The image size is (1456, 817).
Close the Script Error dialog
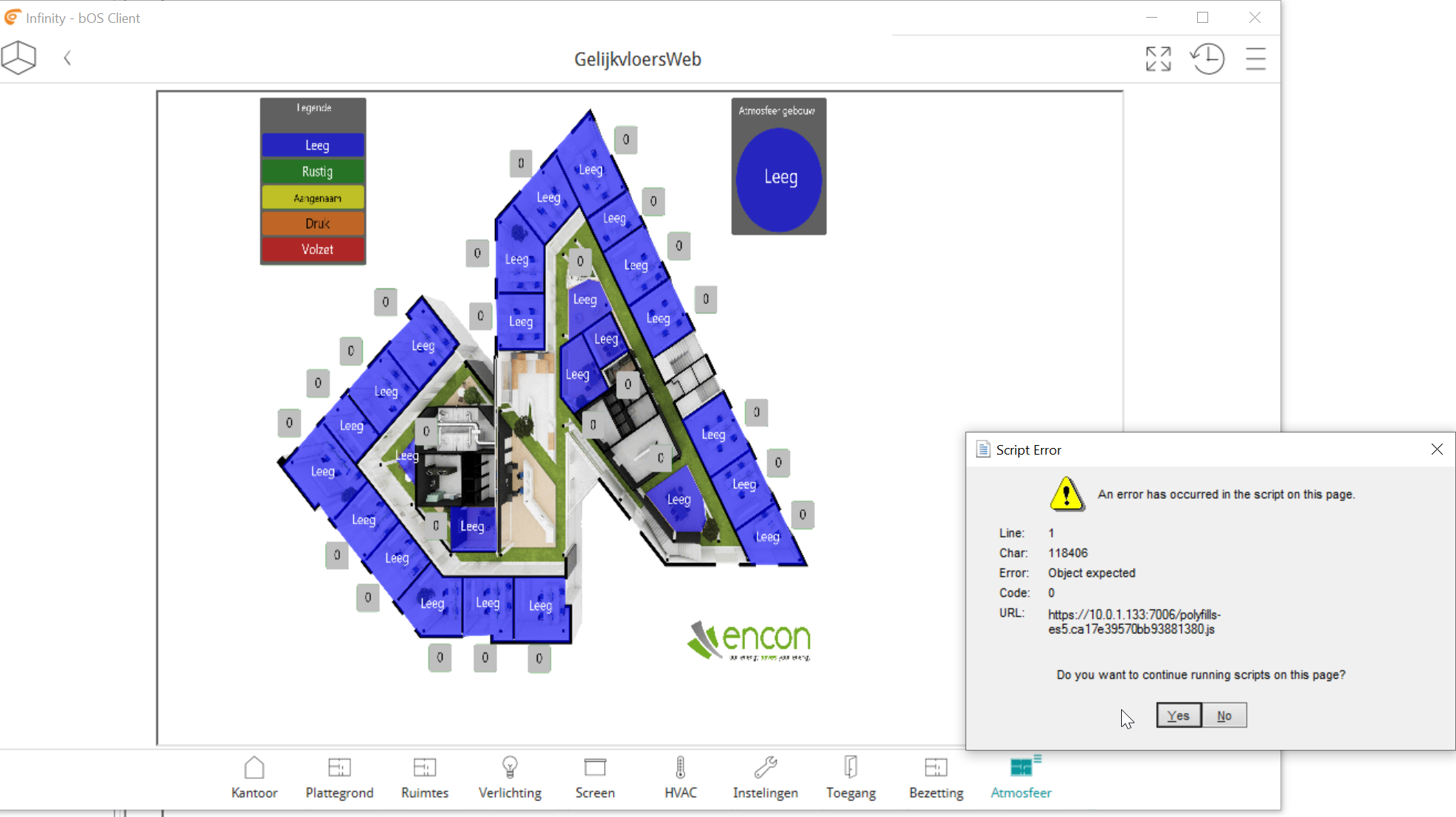[x=1436, y=449]
